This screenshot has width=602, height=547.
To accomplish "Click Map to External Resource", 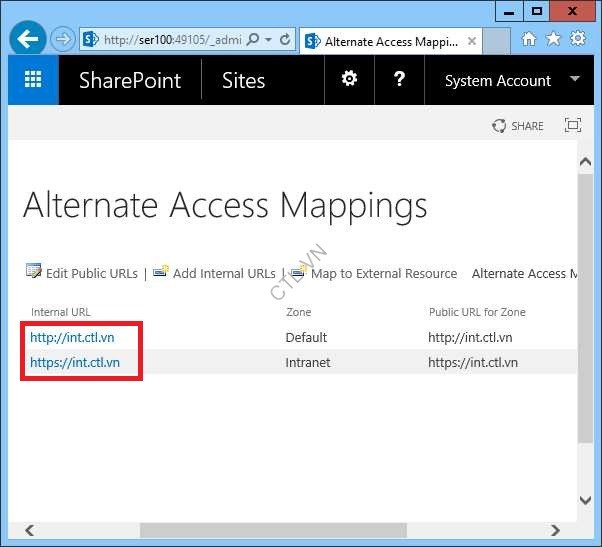I will tap(384, 273).
